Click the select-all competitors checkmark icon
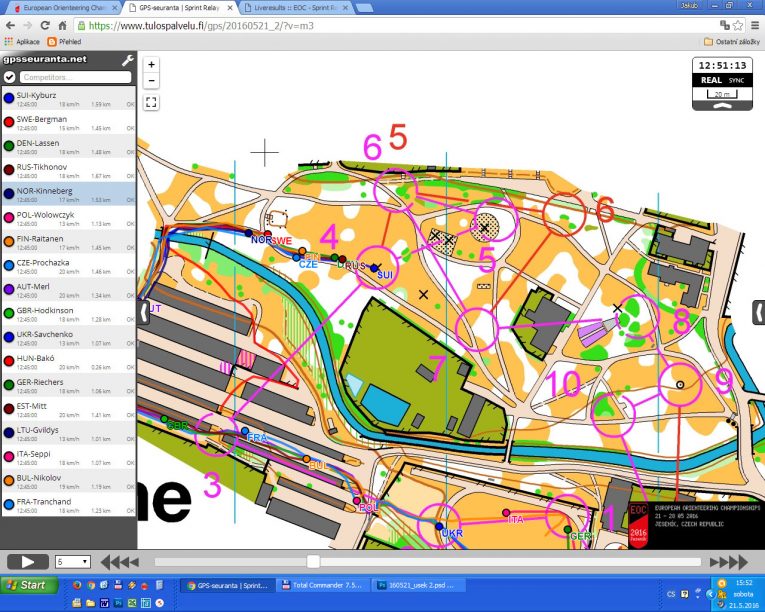 tap(9, 77)
